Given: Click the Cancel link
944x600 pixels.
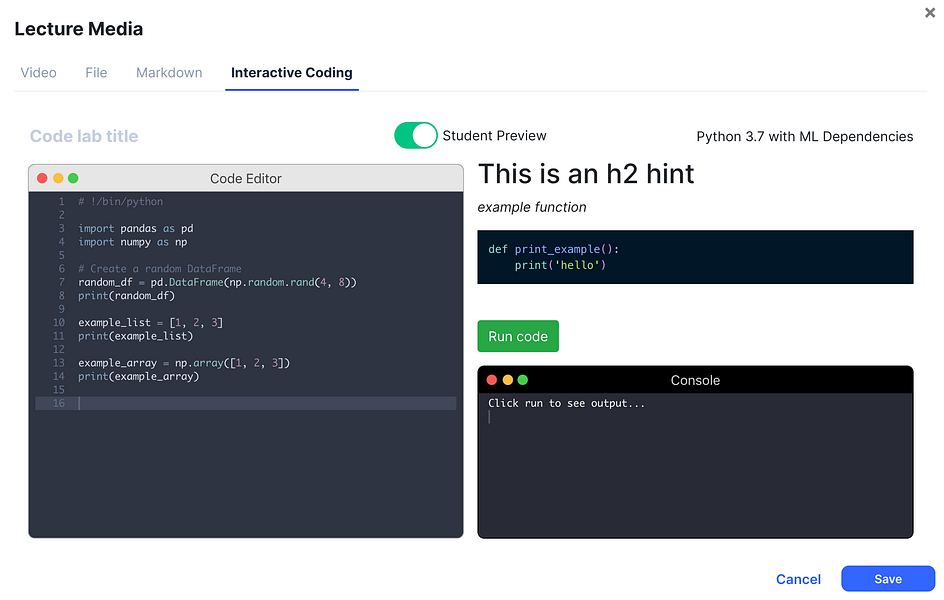Looking at the screenshot, I should pyautogui.click(x=798, y=579).
